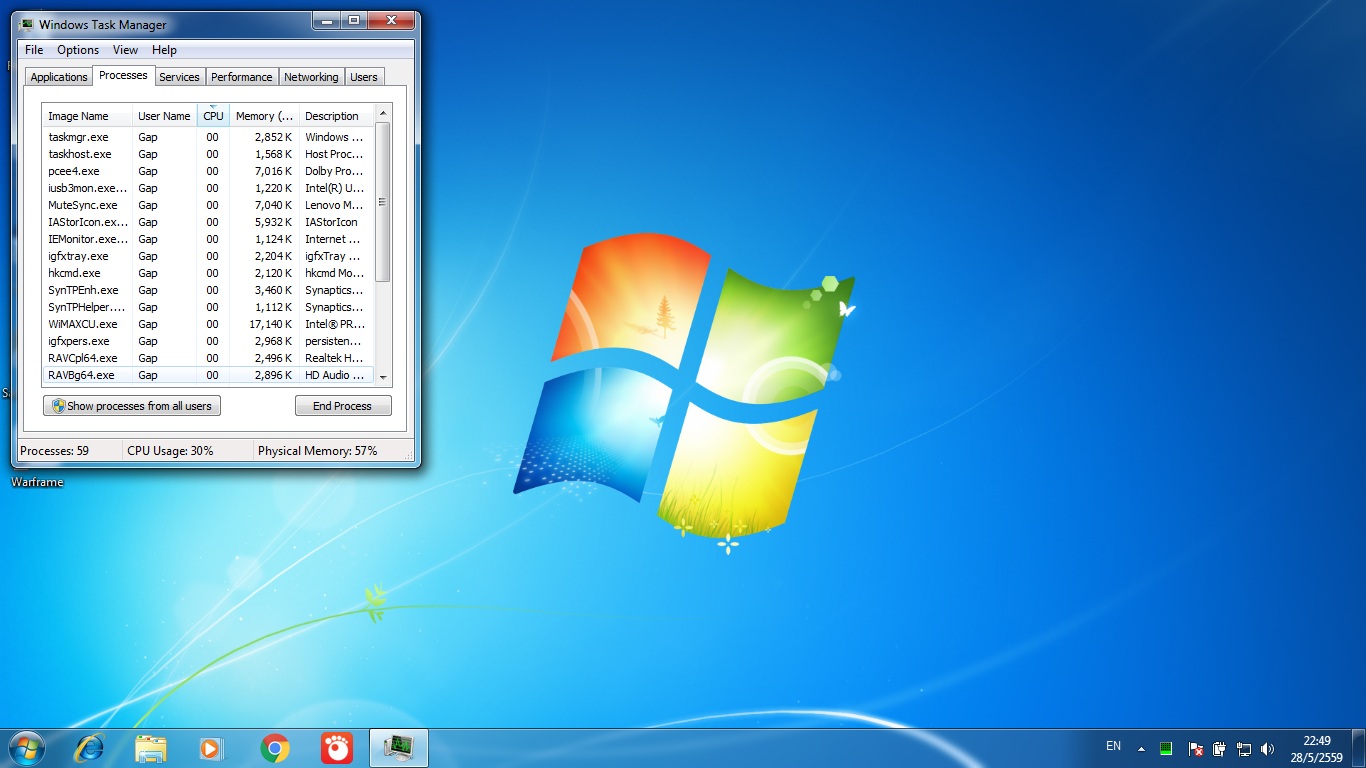This screenshot has width=1366, height=768.
Task: Switch to the Networking tab
Action: pos(311,77)
